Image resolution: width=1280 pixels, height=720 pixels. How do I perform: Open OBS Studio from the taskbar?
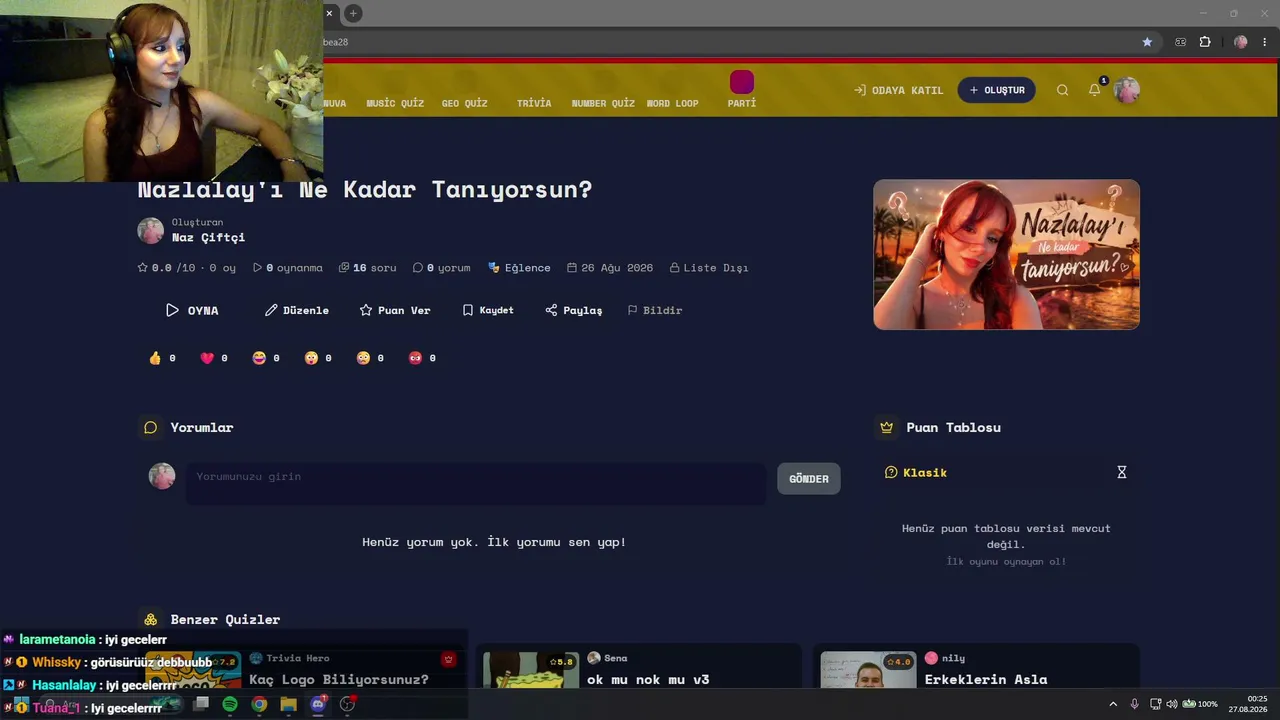(x=347, y=704)
